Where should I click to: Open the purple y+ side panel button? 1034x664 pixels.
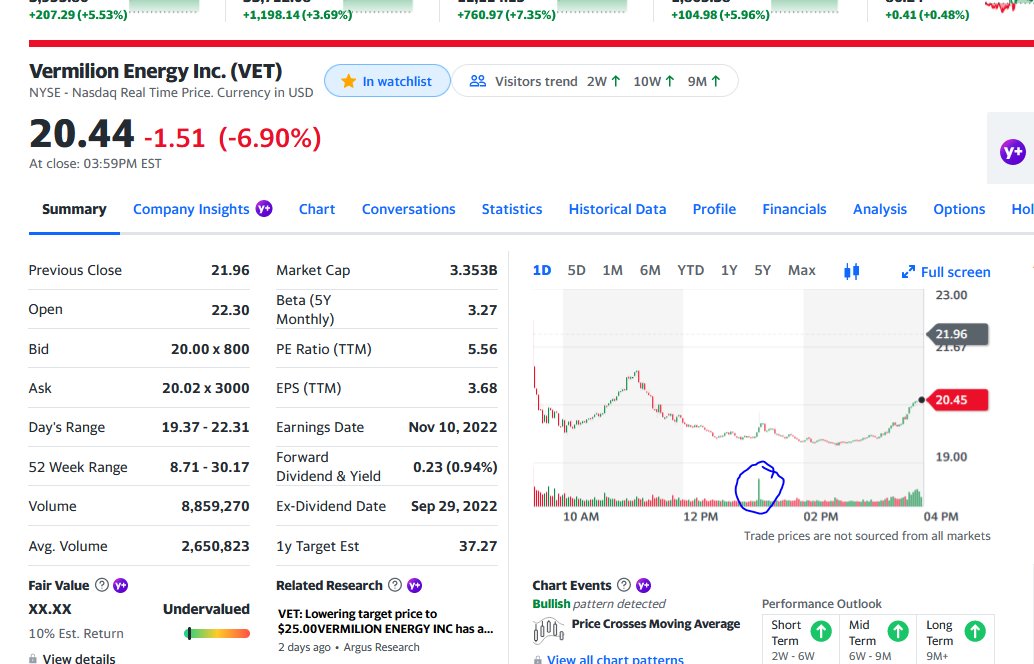coord(1012,152)
